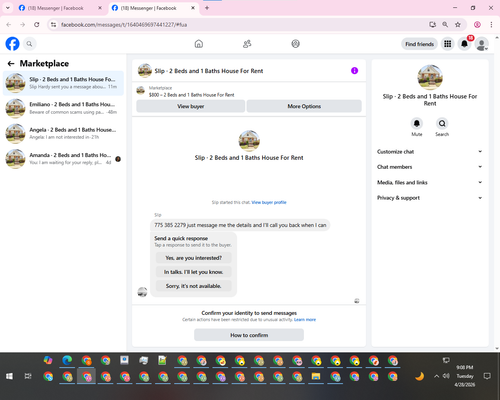Open Task View on the taskbar
The image size is (500, 400).
click(x=28, y=376)
